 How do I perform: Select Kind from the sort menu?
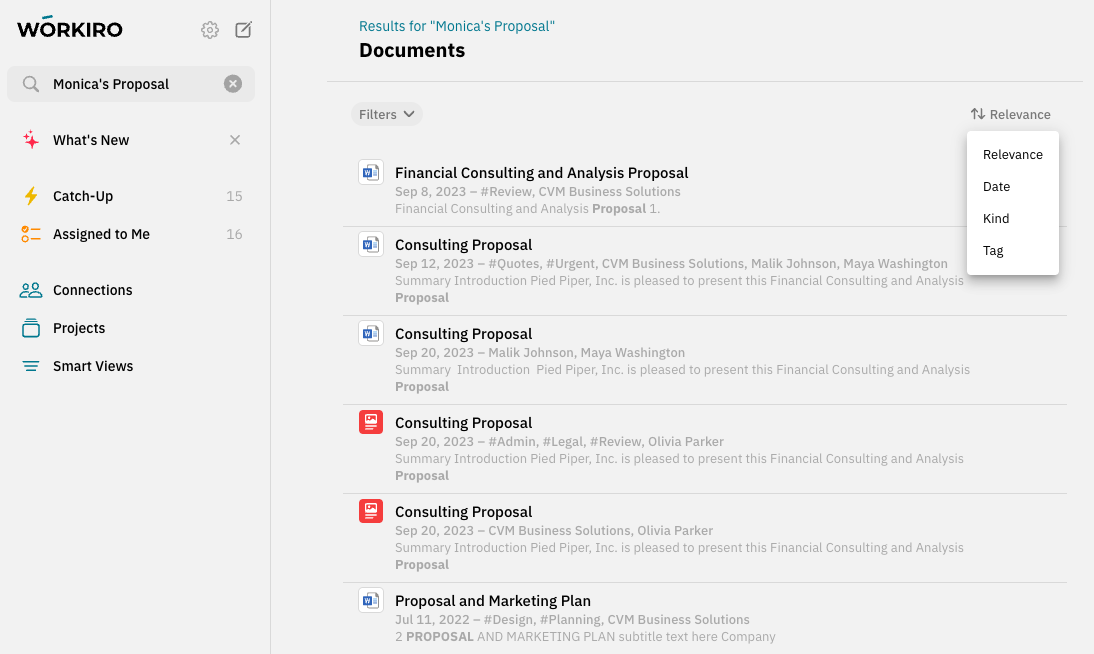click(996, 218)
